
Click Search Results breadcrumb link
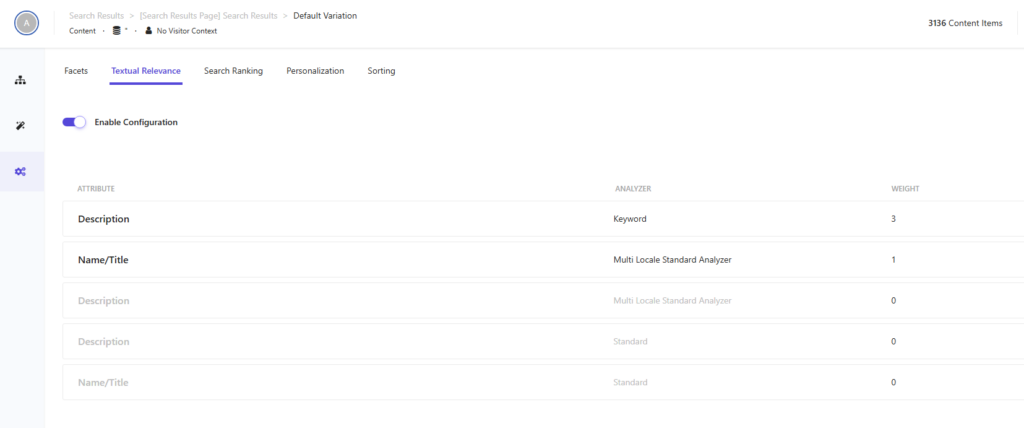(x=96, y=16)
